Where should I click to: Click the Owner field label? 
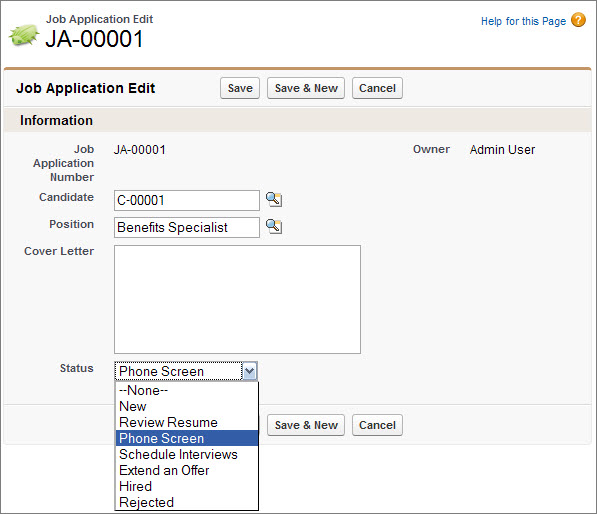[431, 149]
